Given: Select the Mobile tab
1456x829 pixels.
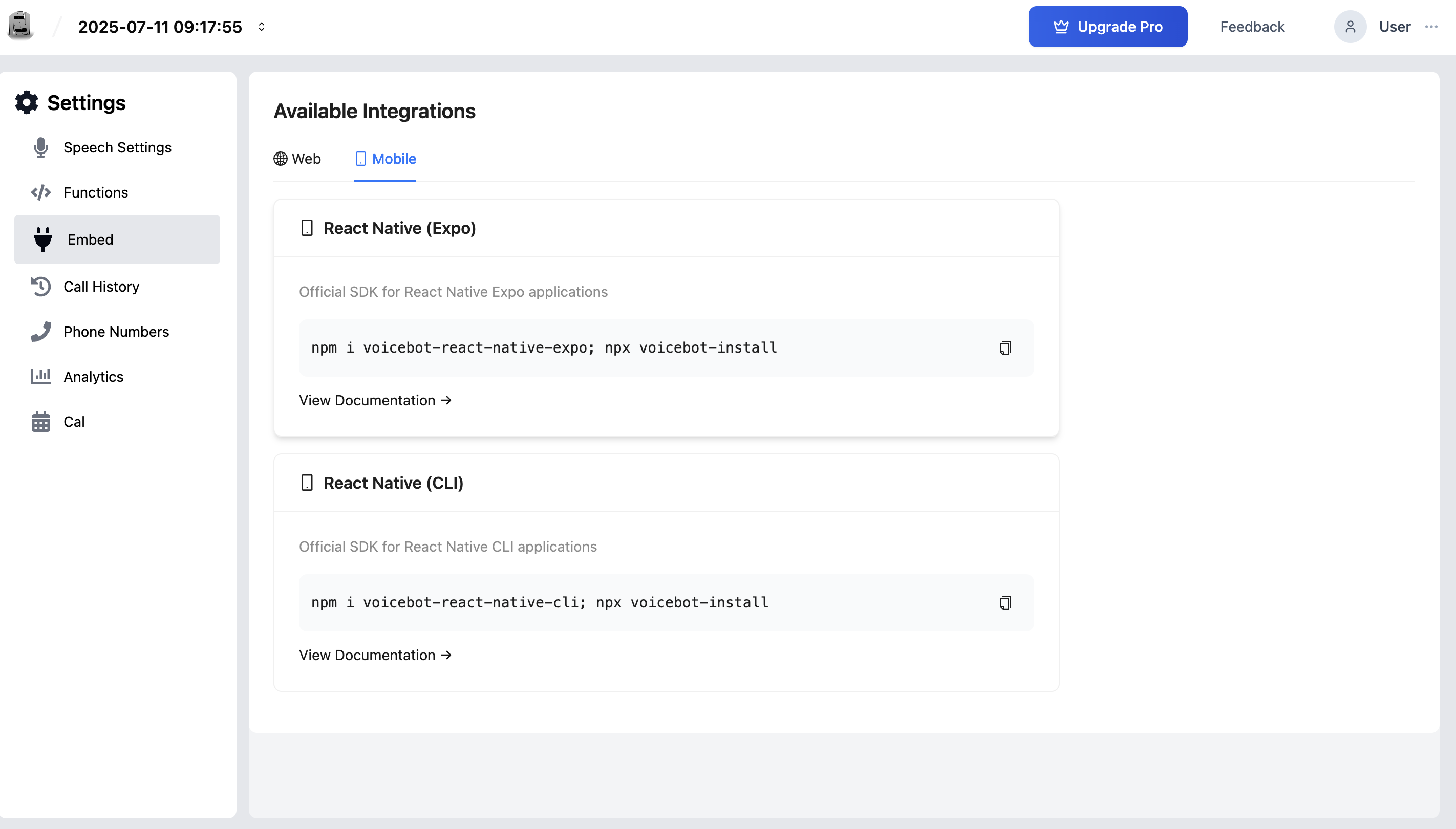Looking at the screenshot, I should (385, 159).
